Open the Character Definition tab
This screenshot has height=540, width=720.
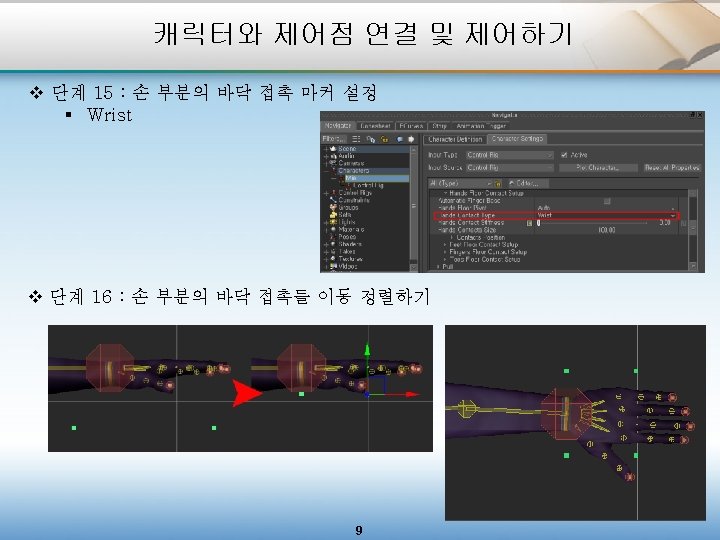[x=455, y=139]
